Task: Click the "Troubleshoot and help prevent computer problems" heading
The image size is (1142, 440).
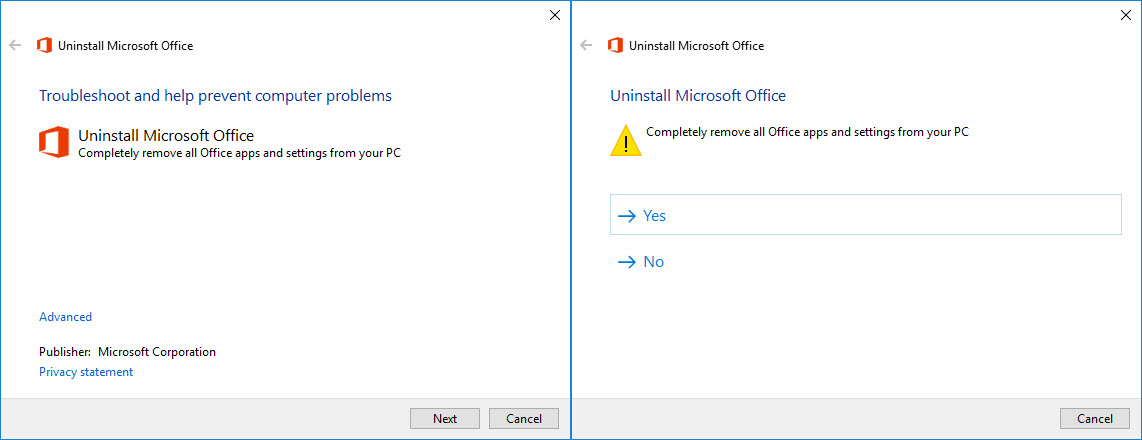Action: (215, 96)
